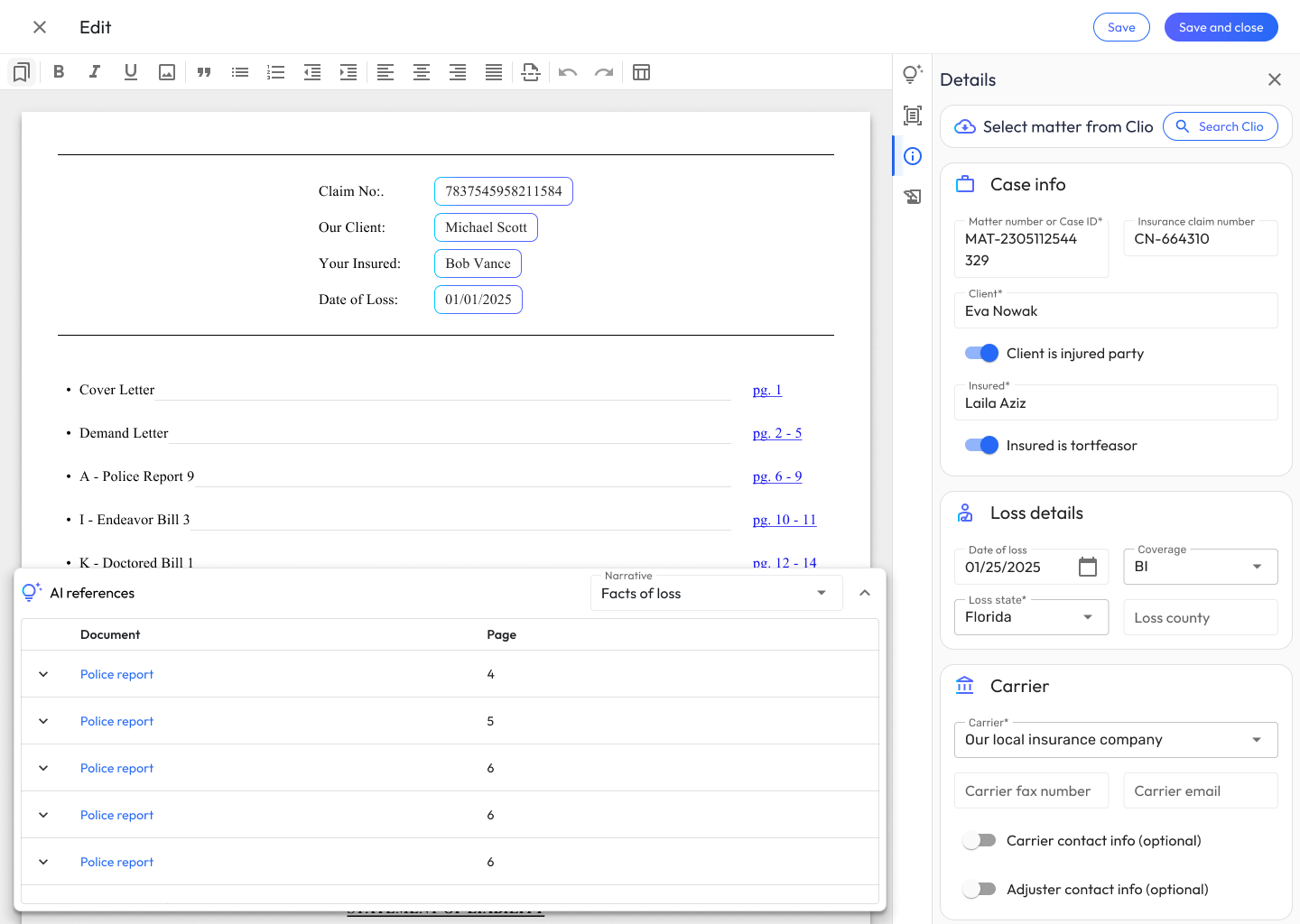Insert a block quote
This screenshot has width=1300, height=924.
(204, 72)
